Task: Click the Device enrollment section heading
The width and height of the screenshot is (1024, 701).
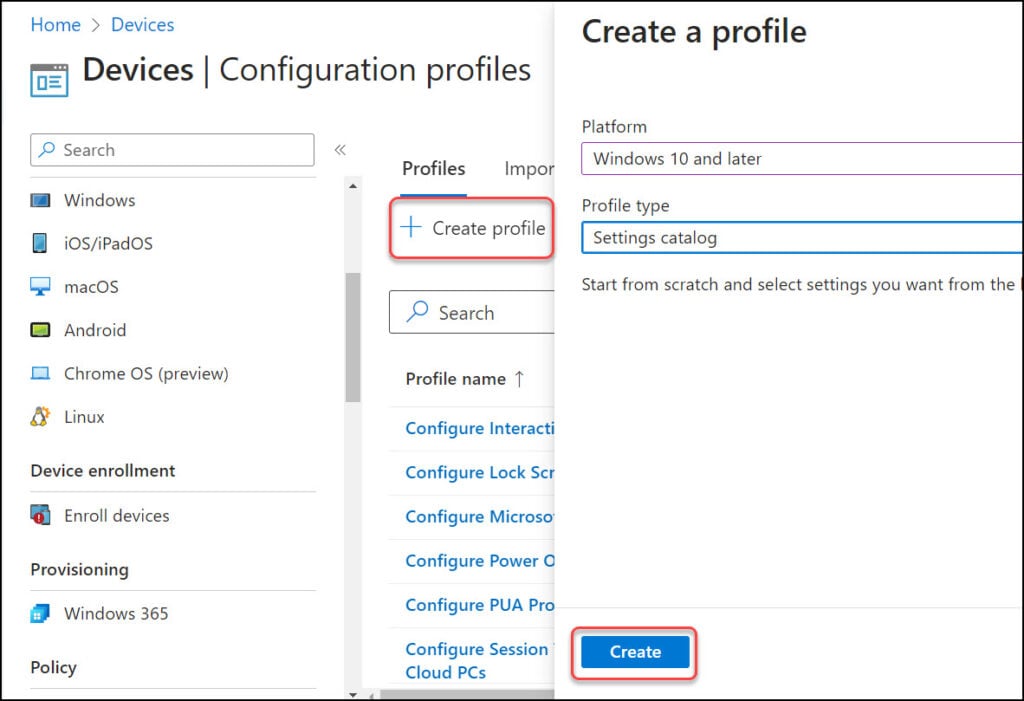Action: click(x=103, y=471)
